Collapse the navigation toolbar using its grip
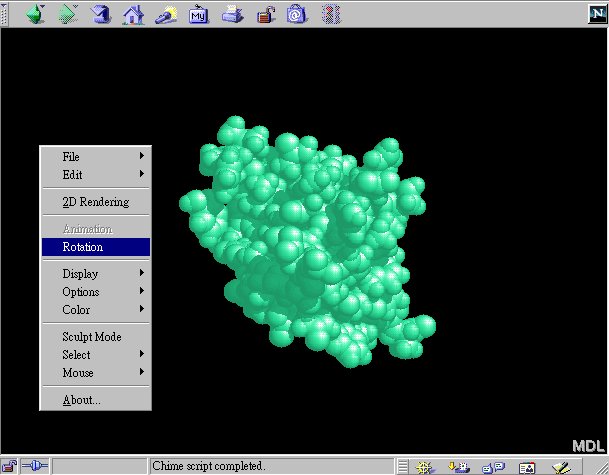This screenshot has height=475, width=609. coord(4,14)
